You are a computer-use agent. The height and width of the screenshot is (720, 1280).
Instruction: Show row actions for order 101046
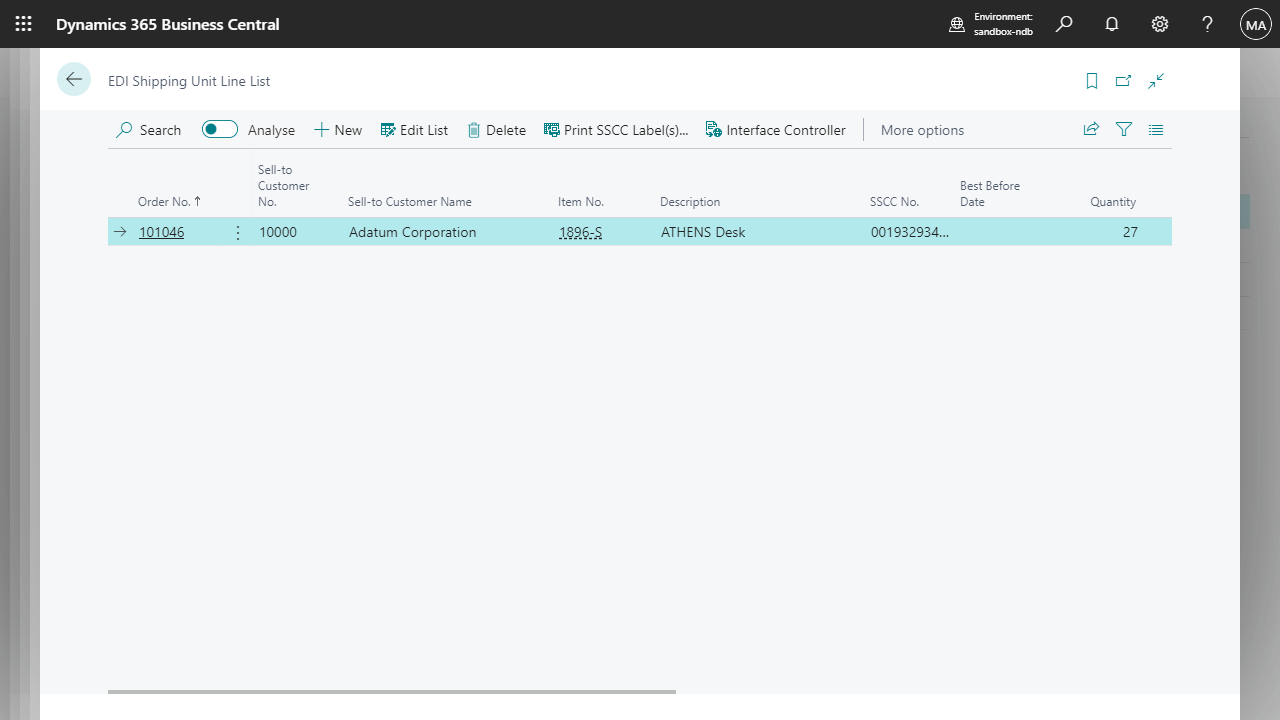point(238,233)
